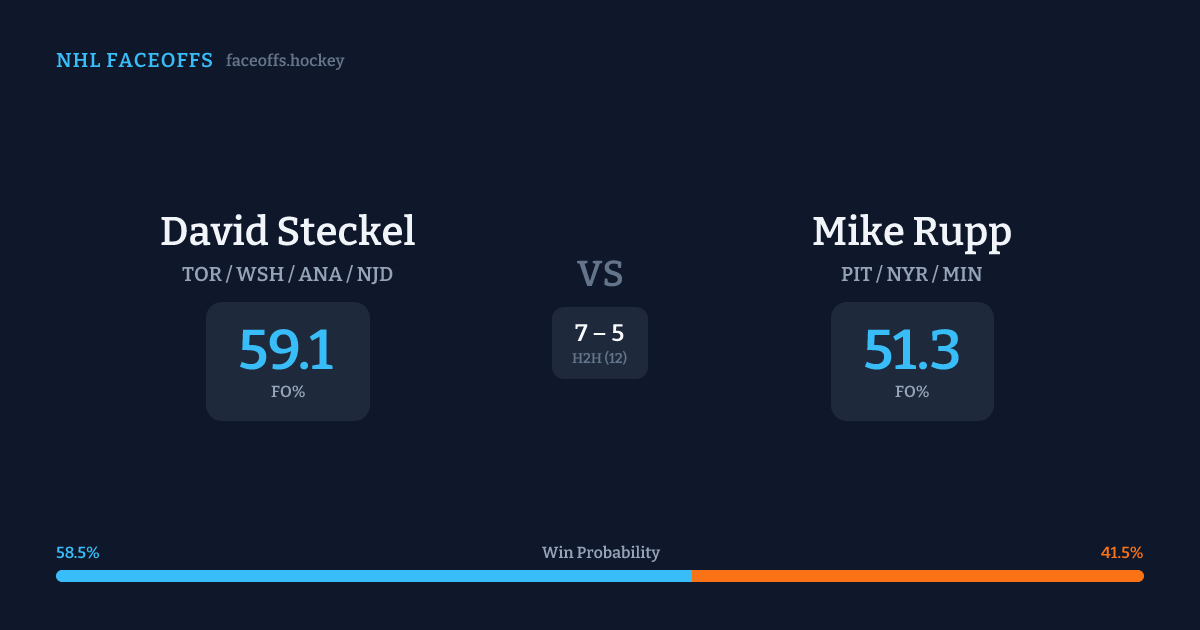Click the FO% label under 51.3
This screenshot has width=1200, height=630.
(912, 392)
